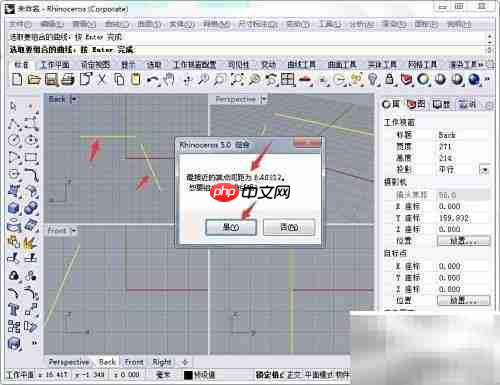The height and width of the screenshot is (385, 500).
Task: Click the Save floppy disk icon
Action: [x=51, y=80]
